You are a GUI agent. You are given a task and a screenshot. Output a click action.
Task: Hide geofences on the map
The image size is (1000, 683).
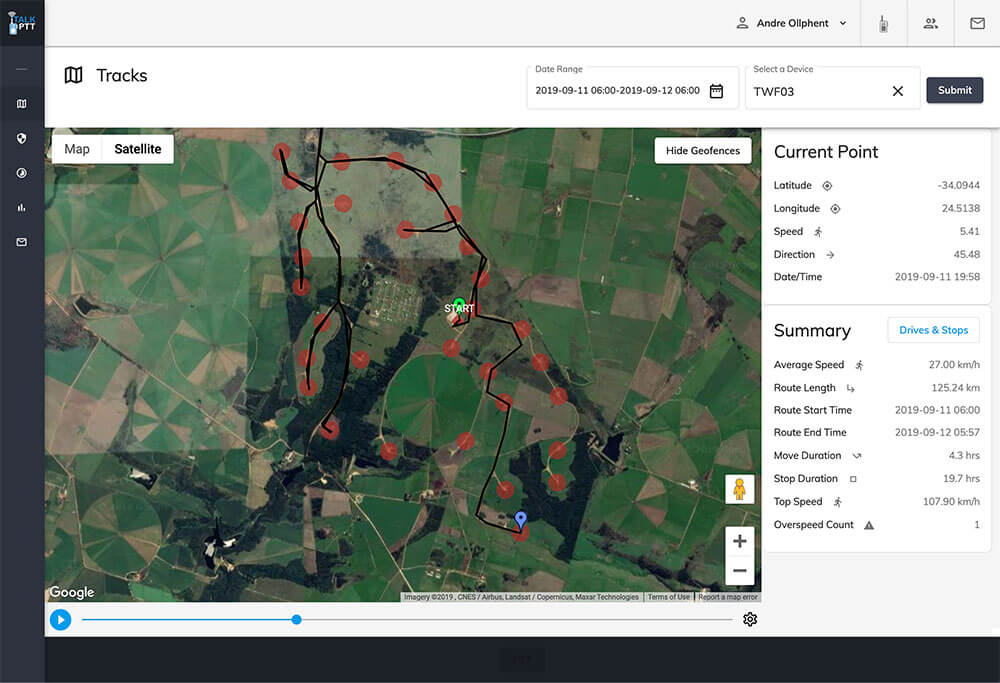[703, 150]
